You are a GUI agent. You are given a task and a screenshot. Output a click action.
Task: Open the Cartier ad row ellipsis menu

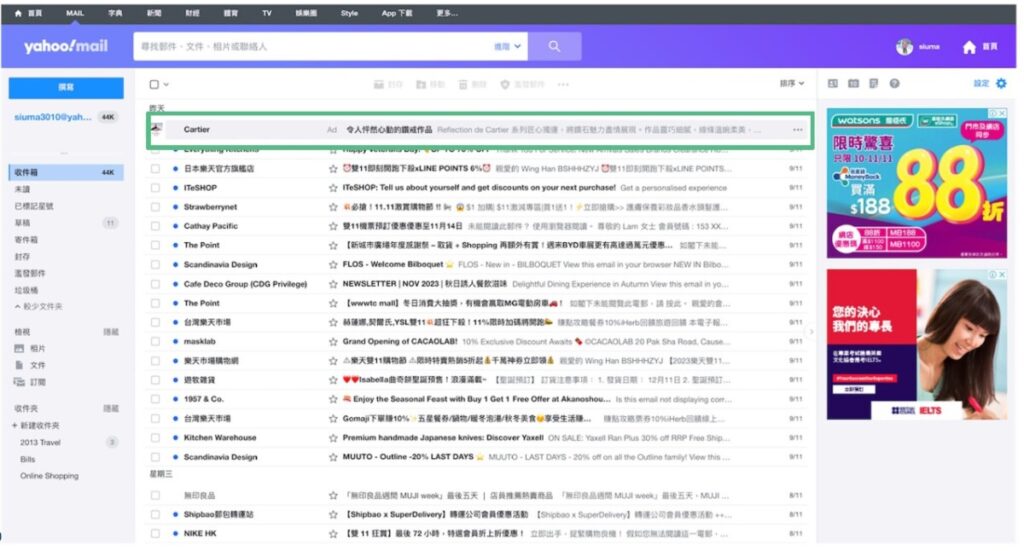coord(797,130)
